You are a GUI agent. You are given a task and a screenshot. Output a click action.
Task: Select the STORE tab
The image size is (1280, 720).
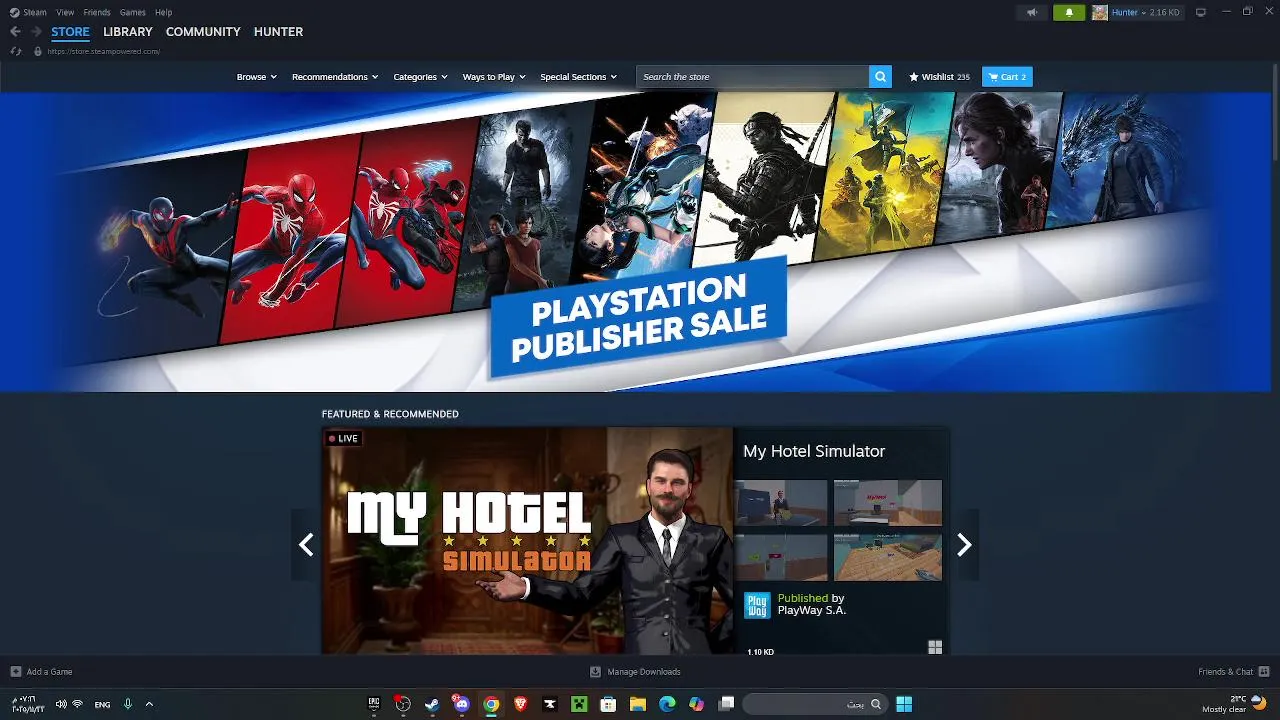pos(70,32)
